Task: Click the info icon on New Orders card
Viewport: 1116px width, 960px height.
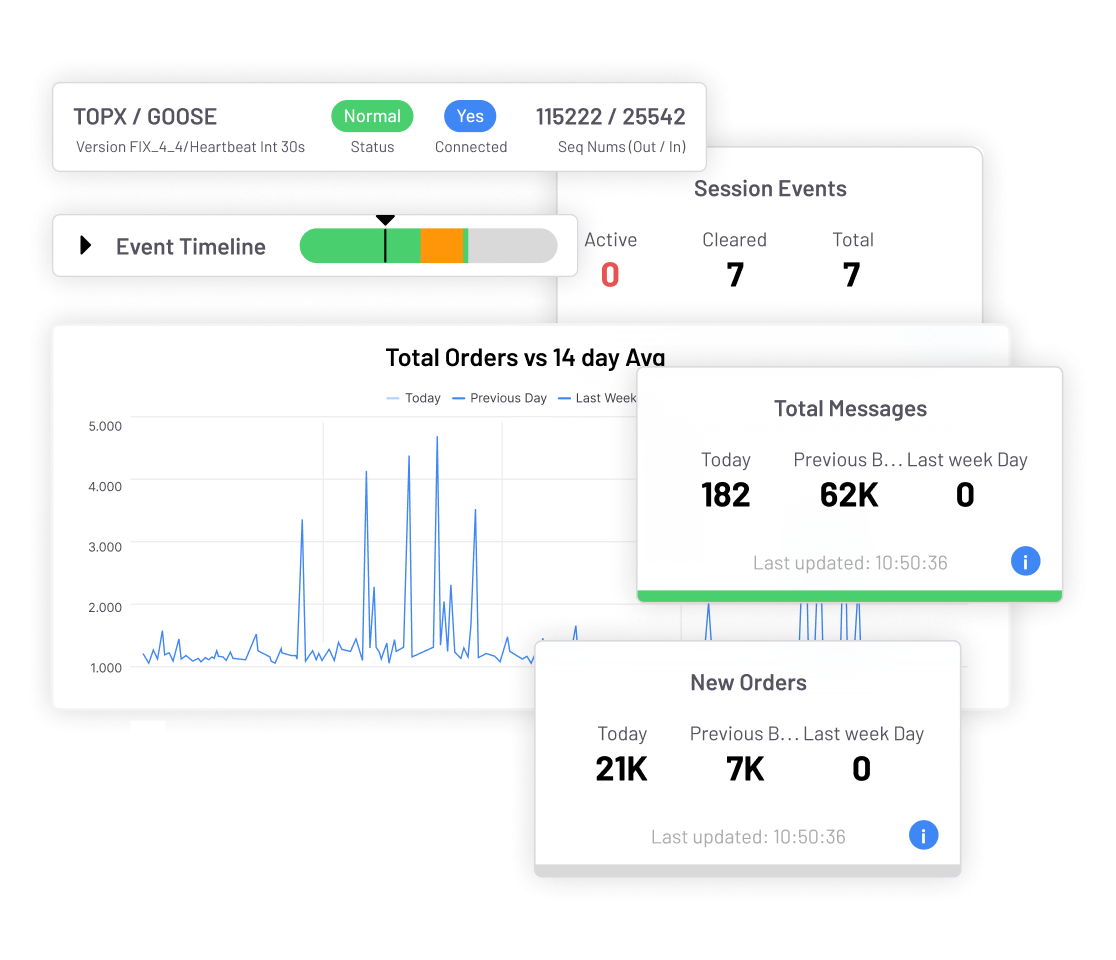Action: [x=923, y=835]
